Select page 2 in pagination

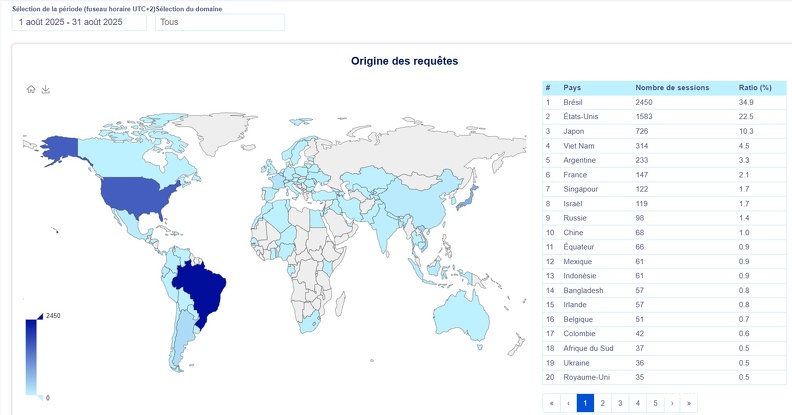603,403
